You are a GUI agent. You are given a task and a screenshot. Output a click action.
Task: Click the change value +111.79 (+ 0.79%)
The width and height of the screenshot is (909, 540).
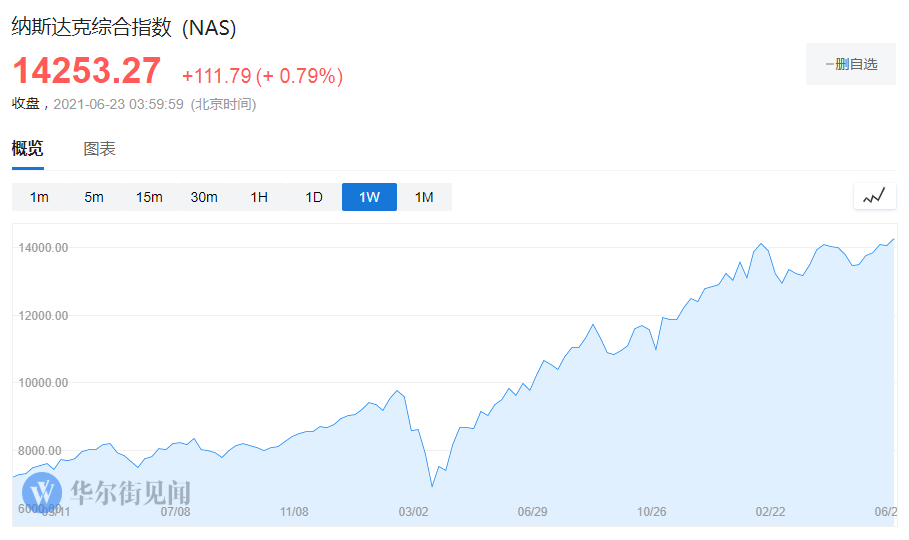(263, 75)
